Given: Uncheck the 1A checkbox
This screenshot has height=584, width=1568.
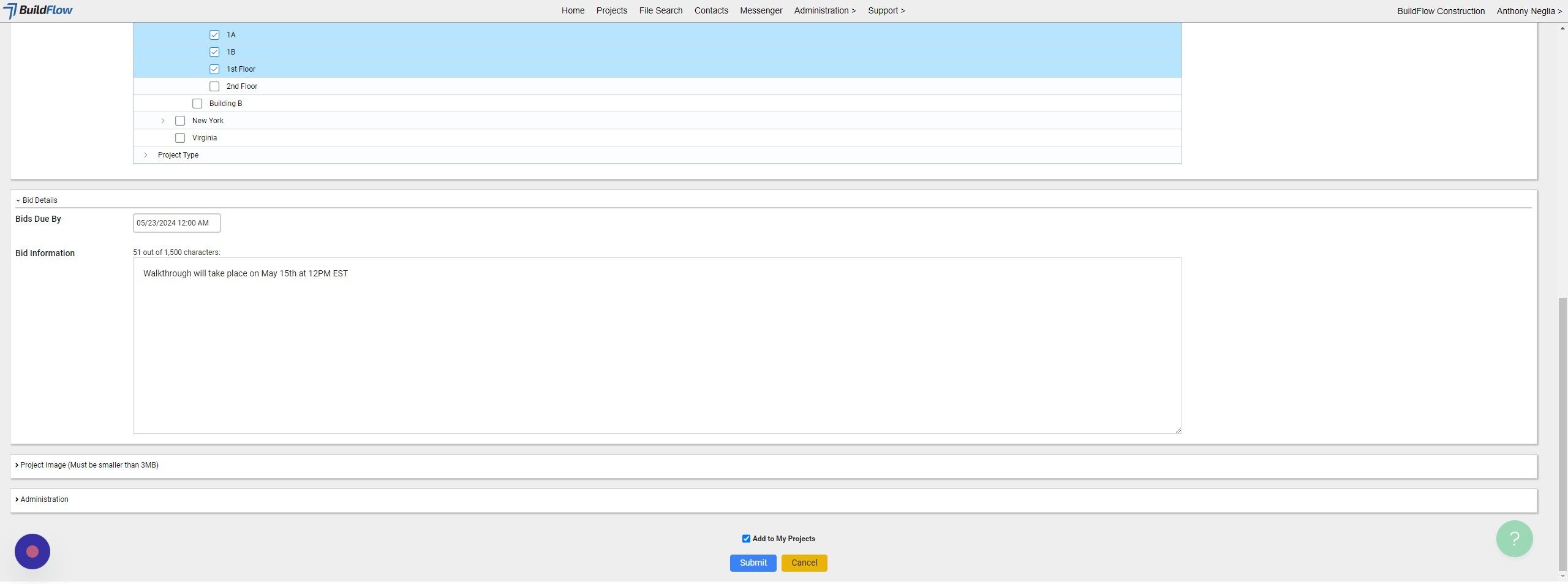Looking at the screenshot, I should coord(214,35).
